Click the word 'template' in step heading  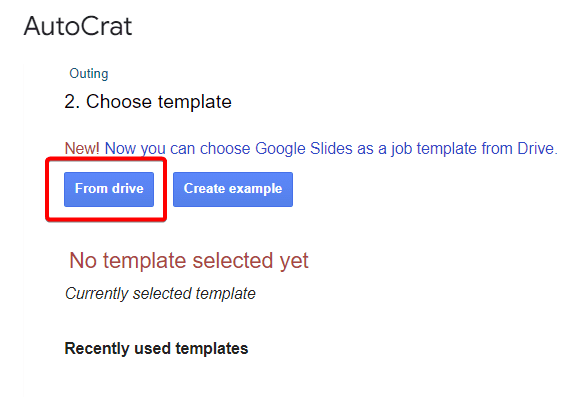(x=195, y=102)
